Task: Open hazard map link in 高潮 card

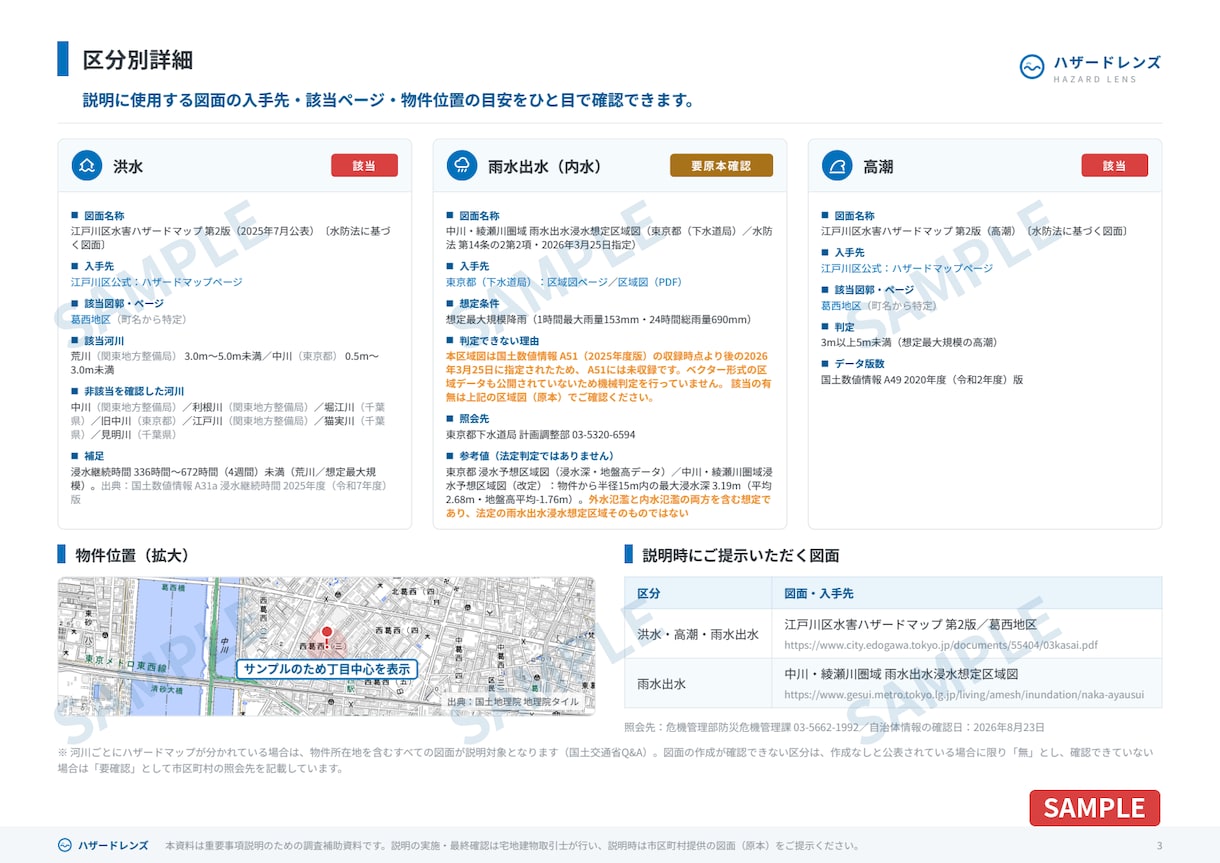Action: click(x=907, y=268)
